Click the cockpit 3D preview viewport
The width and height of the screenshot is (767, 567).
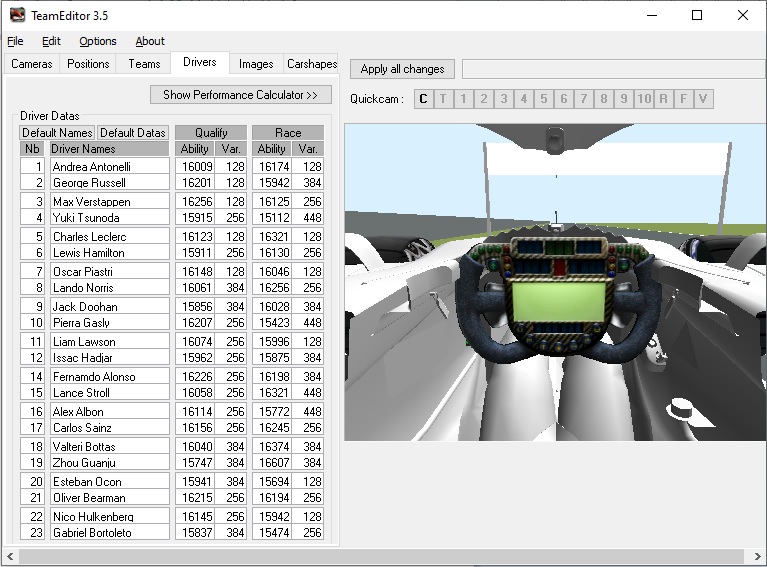pos(555,282)
